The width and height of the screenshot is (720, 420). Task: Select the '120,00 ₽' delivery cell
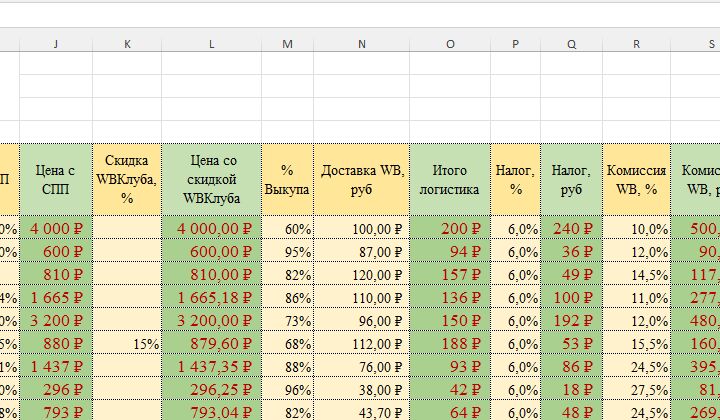point(362,274)
